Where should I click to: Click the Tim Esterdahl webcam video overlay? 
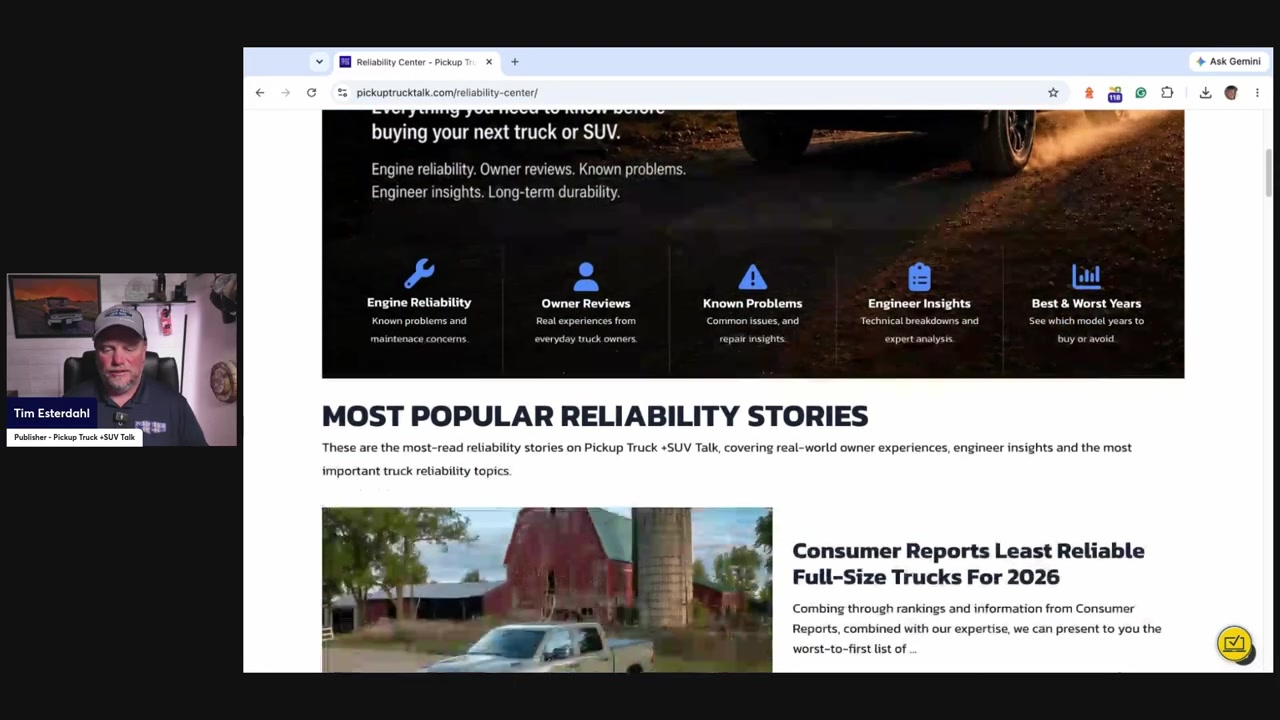tap(122, 360)
